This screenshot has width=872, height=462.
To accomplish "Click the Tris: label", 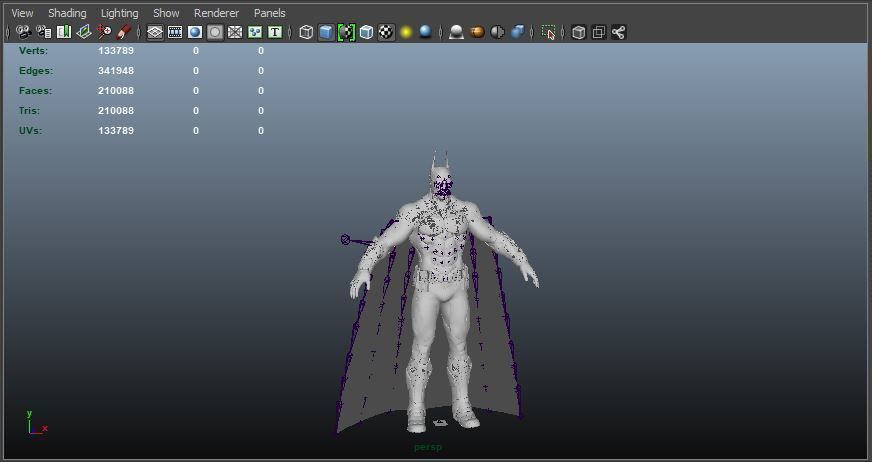I will point(29,111).
